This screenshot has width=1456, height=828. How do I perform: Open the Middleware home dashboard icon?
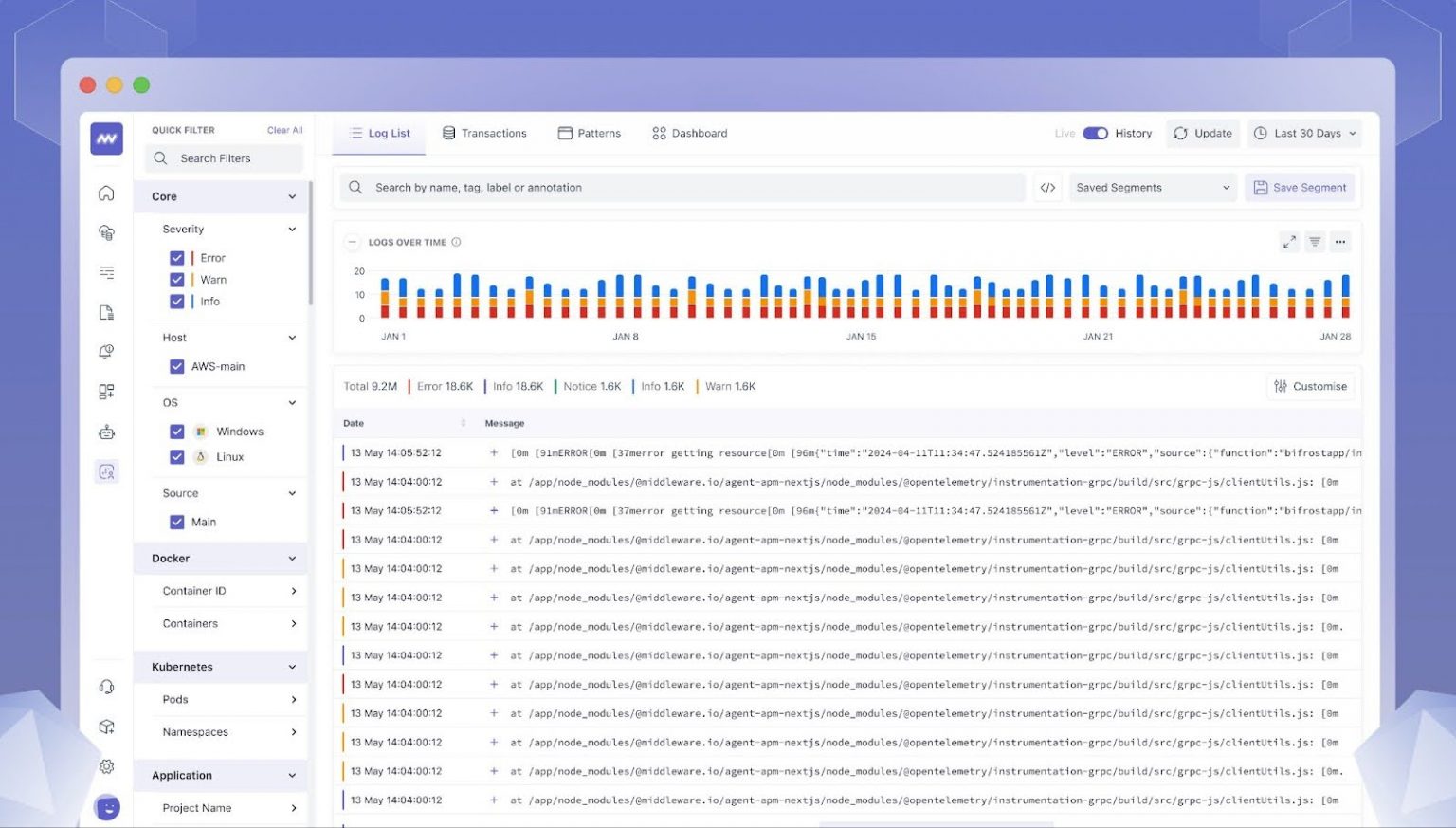point(106,193)
